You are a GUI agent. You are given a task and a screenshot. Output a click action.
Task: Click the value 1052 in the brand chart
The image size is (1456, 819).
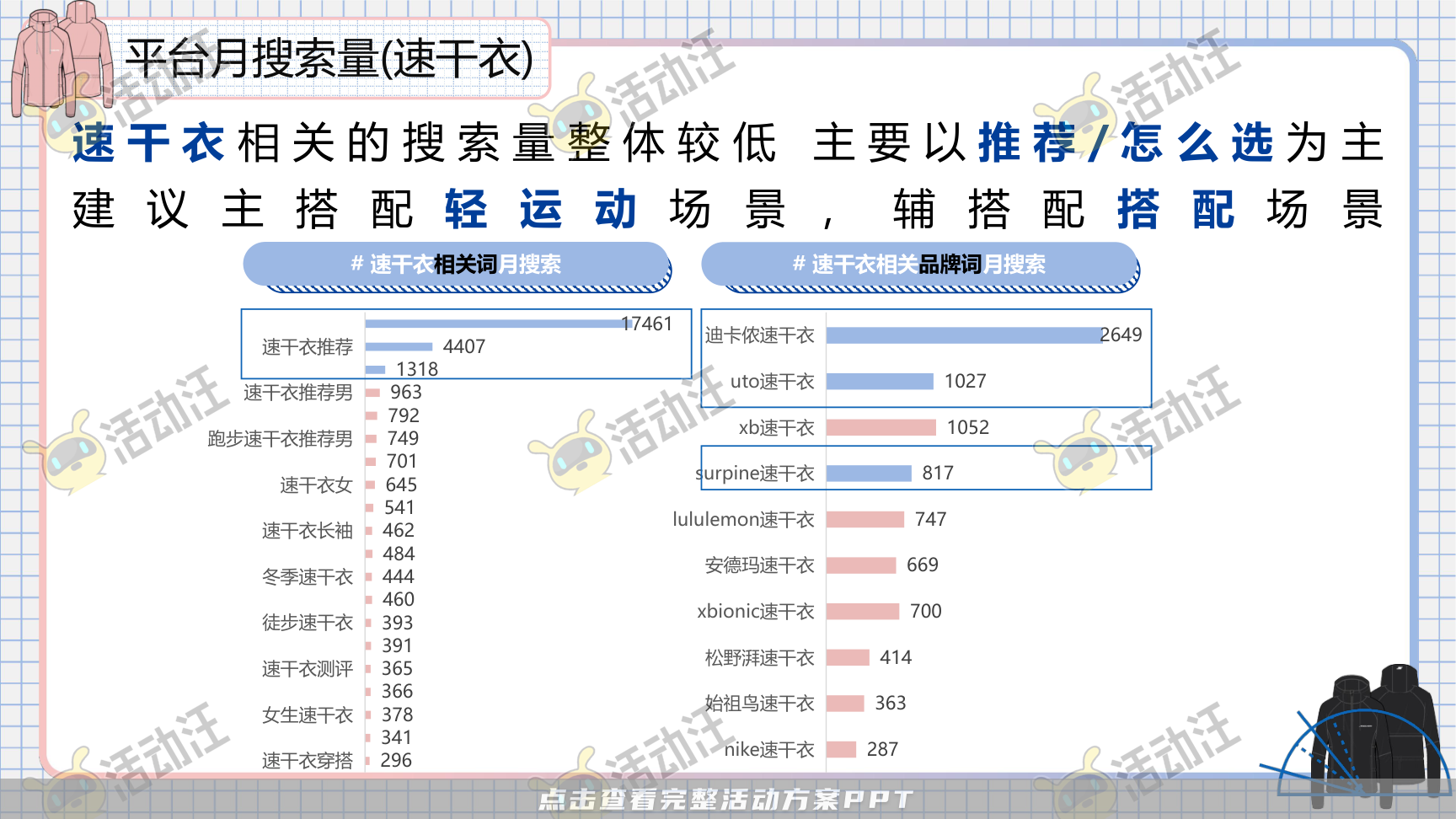968,428
